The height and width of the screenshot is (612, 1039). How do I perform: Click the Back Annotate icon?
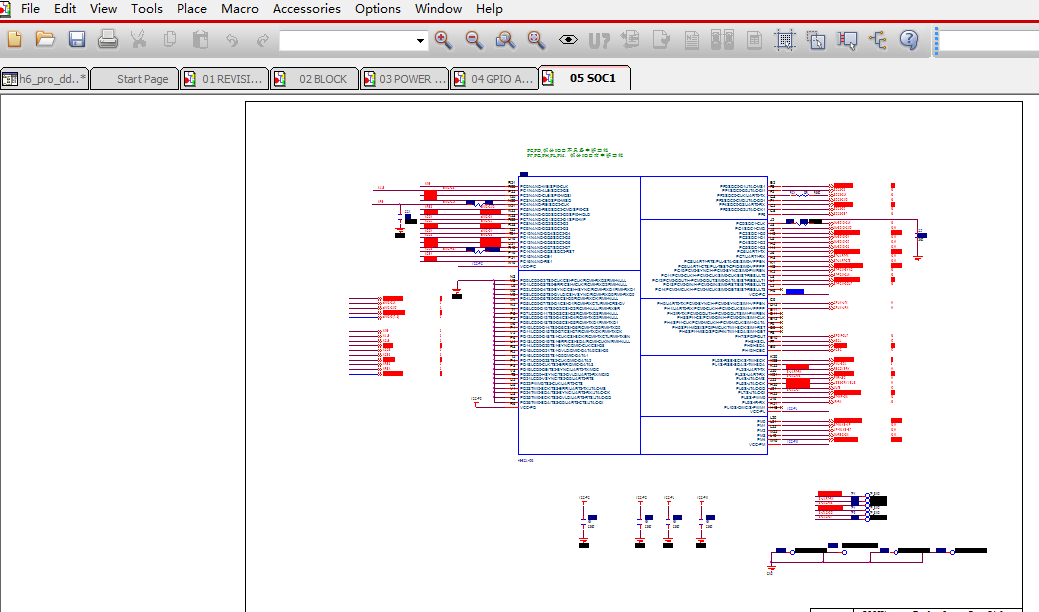630,40
